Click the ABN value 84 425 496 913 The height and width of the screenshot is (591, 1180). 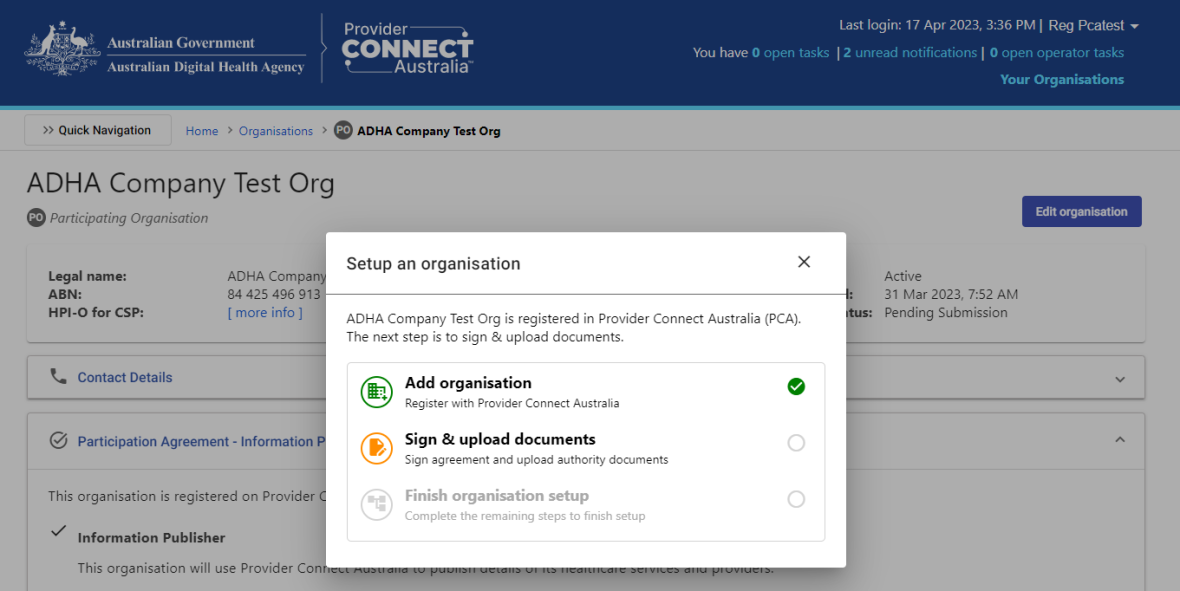pos(274,294)
